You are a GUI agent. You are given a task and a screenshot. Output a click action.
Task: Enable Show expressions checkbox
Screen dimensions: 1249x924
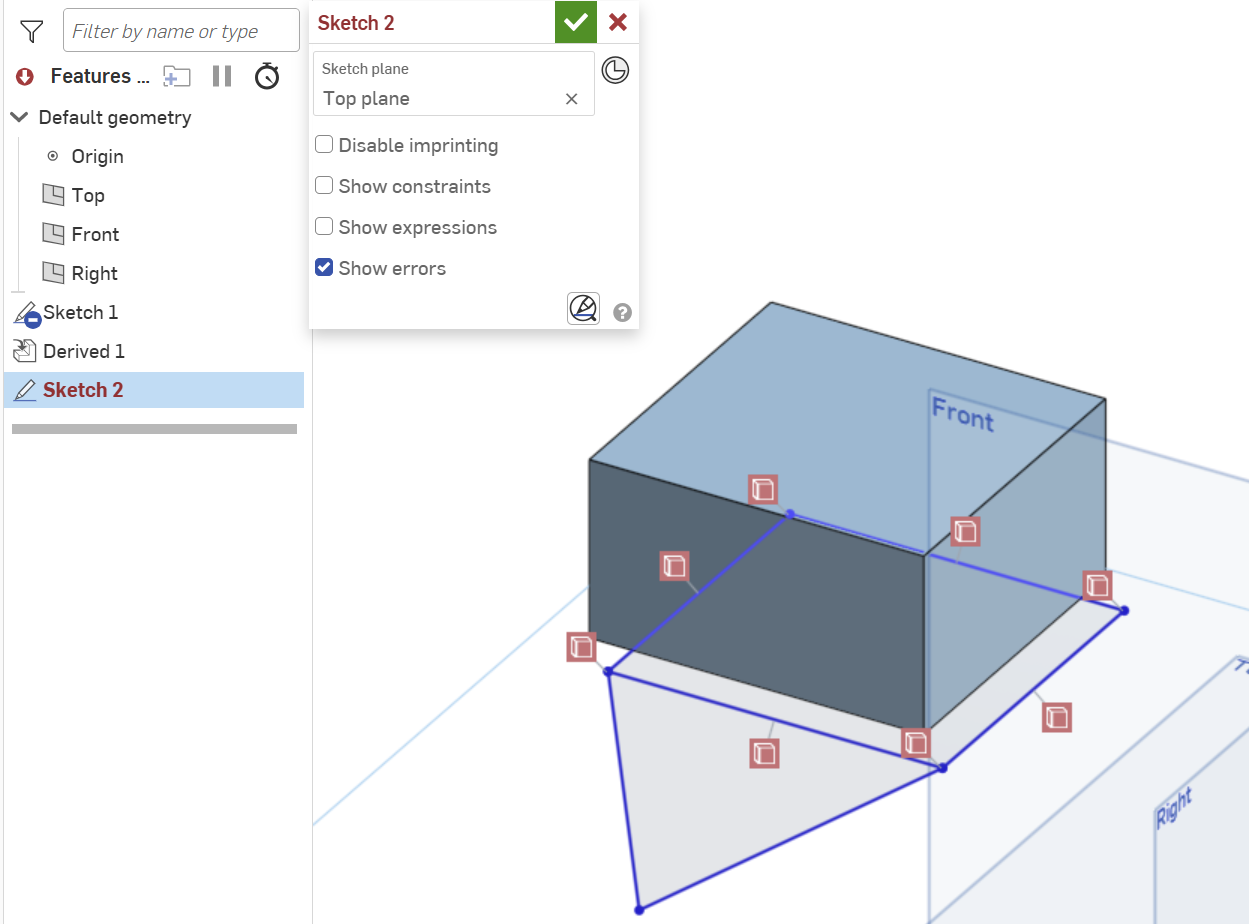pyautogui.click(x=324, y=227)
